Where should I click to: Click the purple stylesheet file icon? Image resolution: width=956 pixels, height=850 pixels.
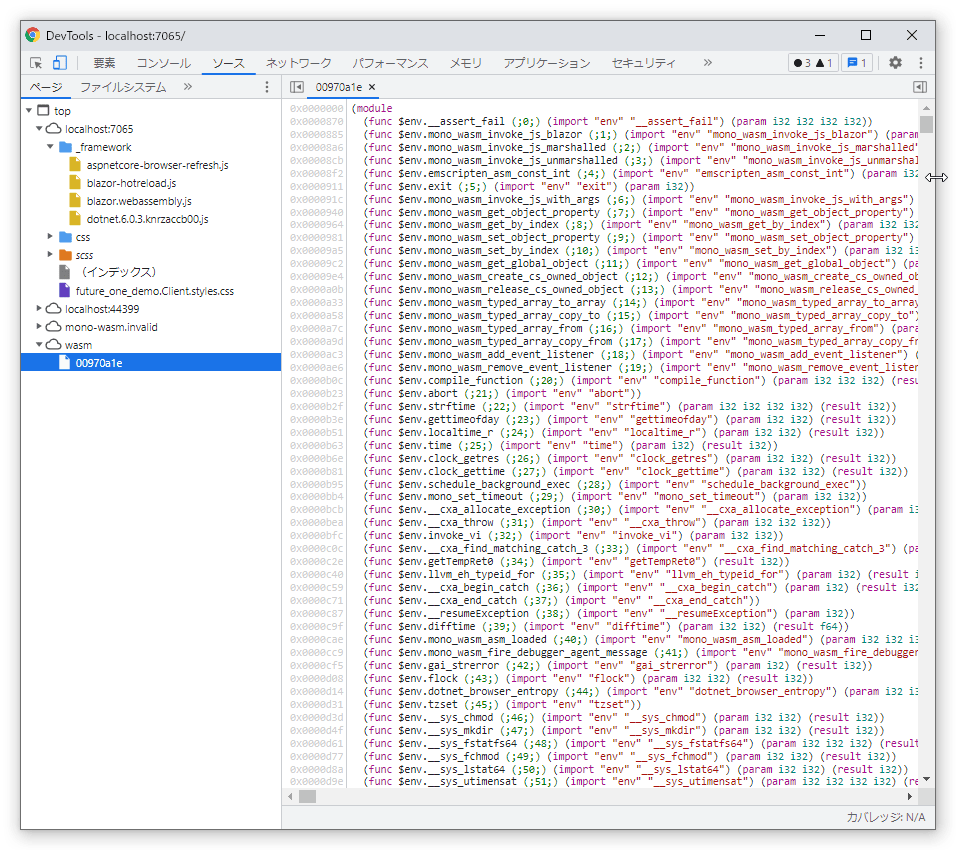64,290
